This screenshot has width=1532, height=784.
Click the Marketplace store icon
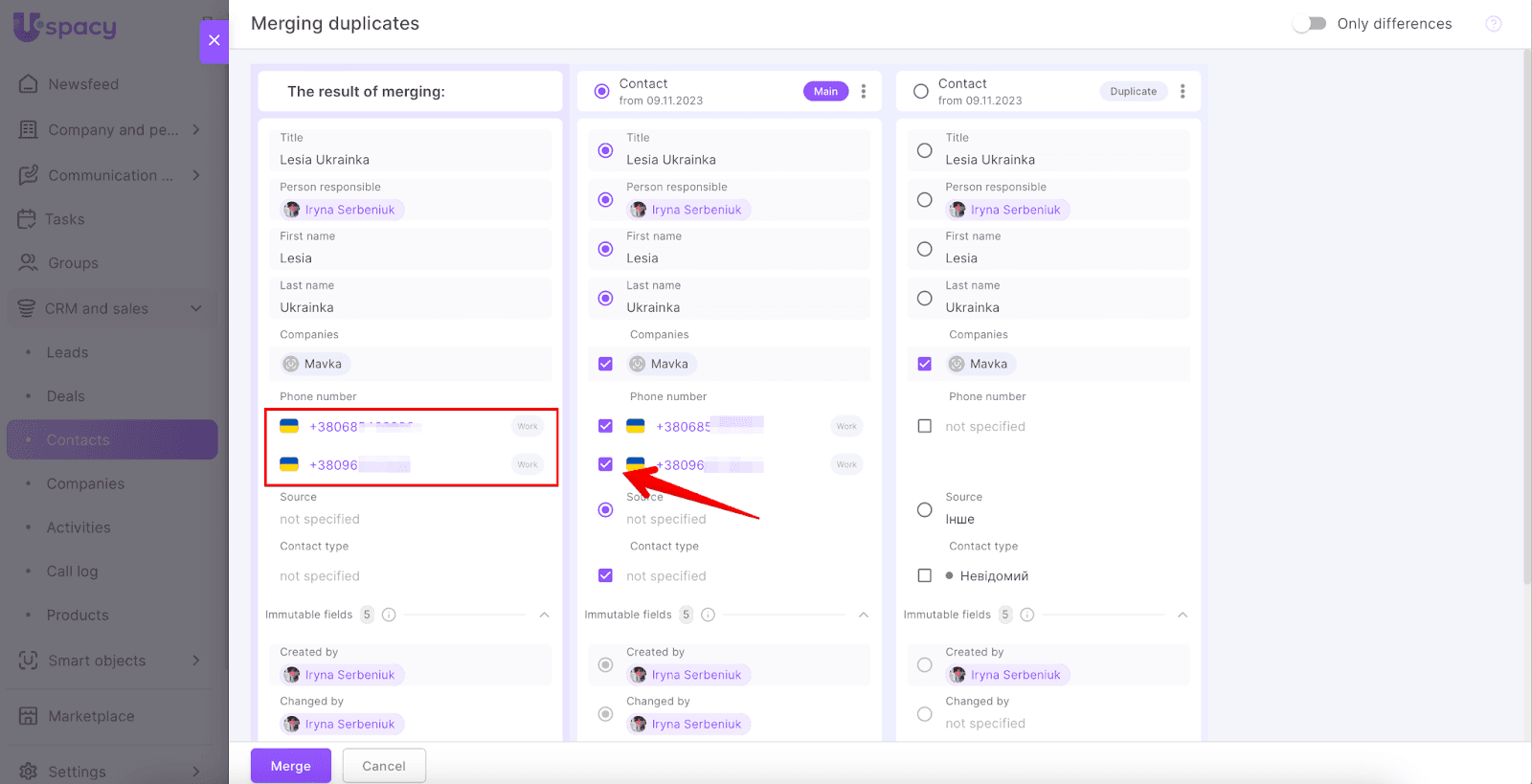click(29, 716)
